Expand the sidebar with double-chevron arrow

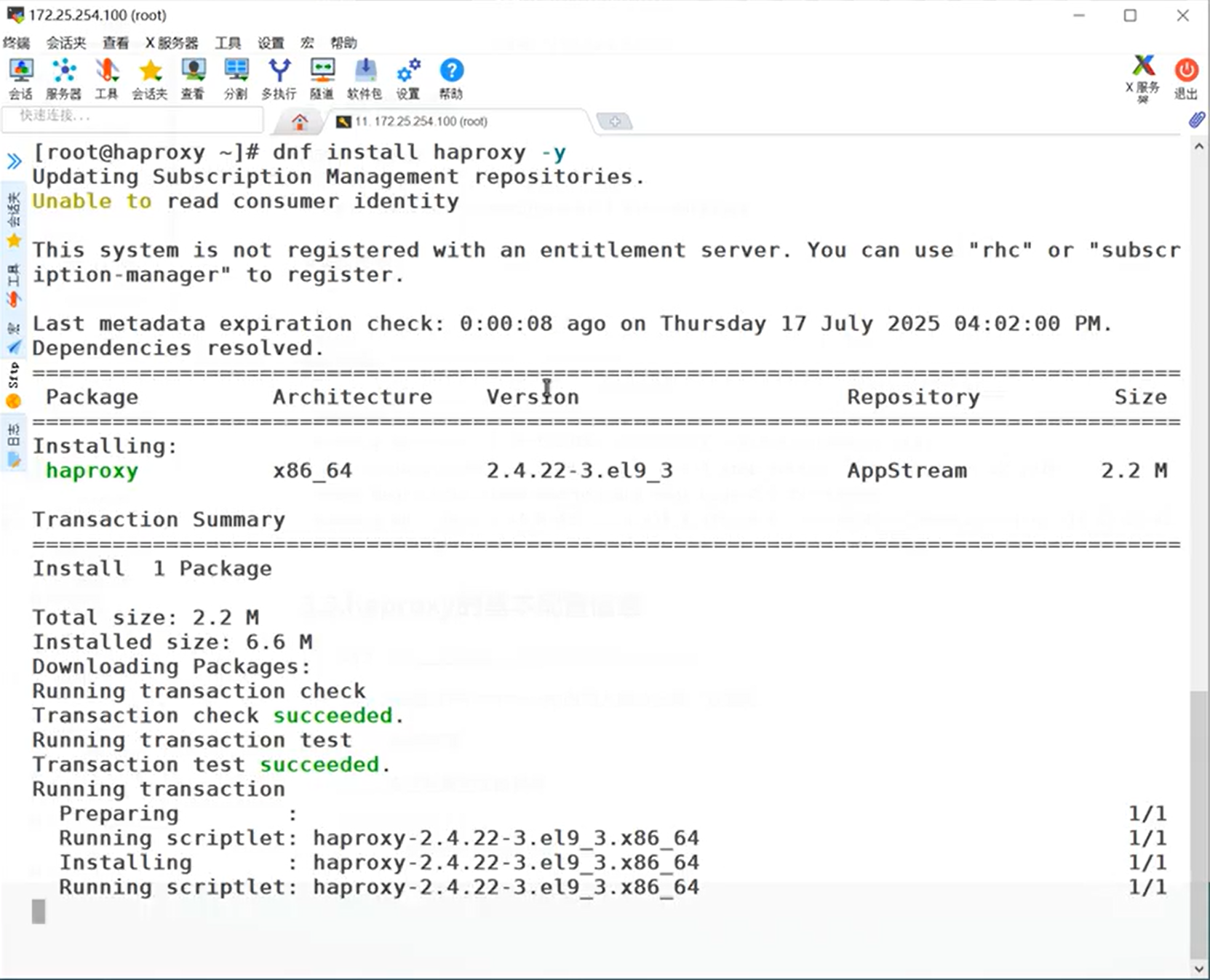pyautogui.click(x=14, y=161)
